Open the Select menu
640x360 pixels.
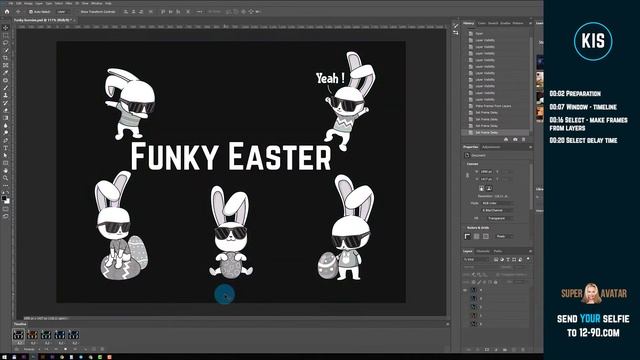(x=59, y=3)
